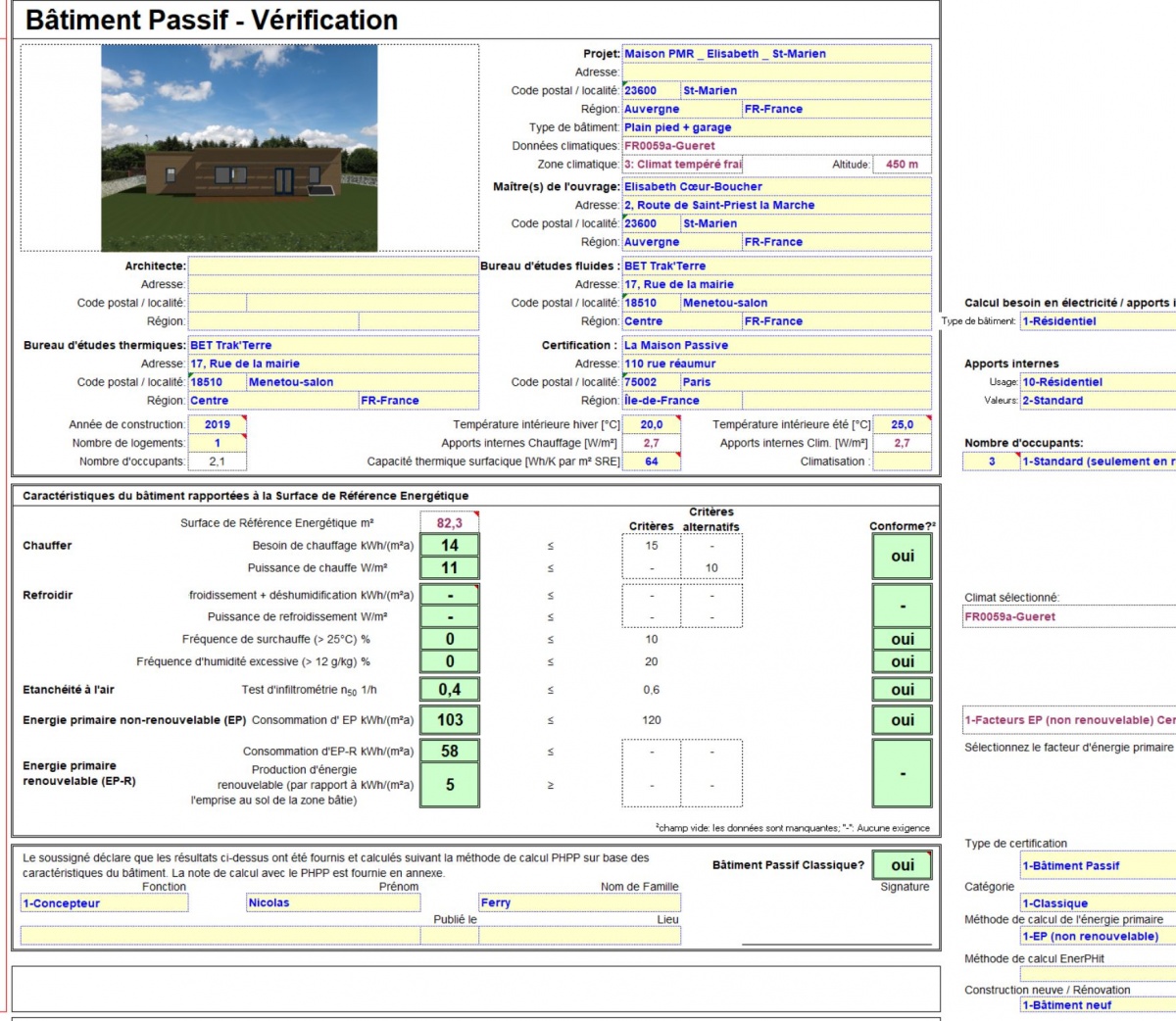This screenshot has height=1021, width=1176.
Task: Open Usage '10-Résidentiel' selector
Action: (x=1098, y=382)
